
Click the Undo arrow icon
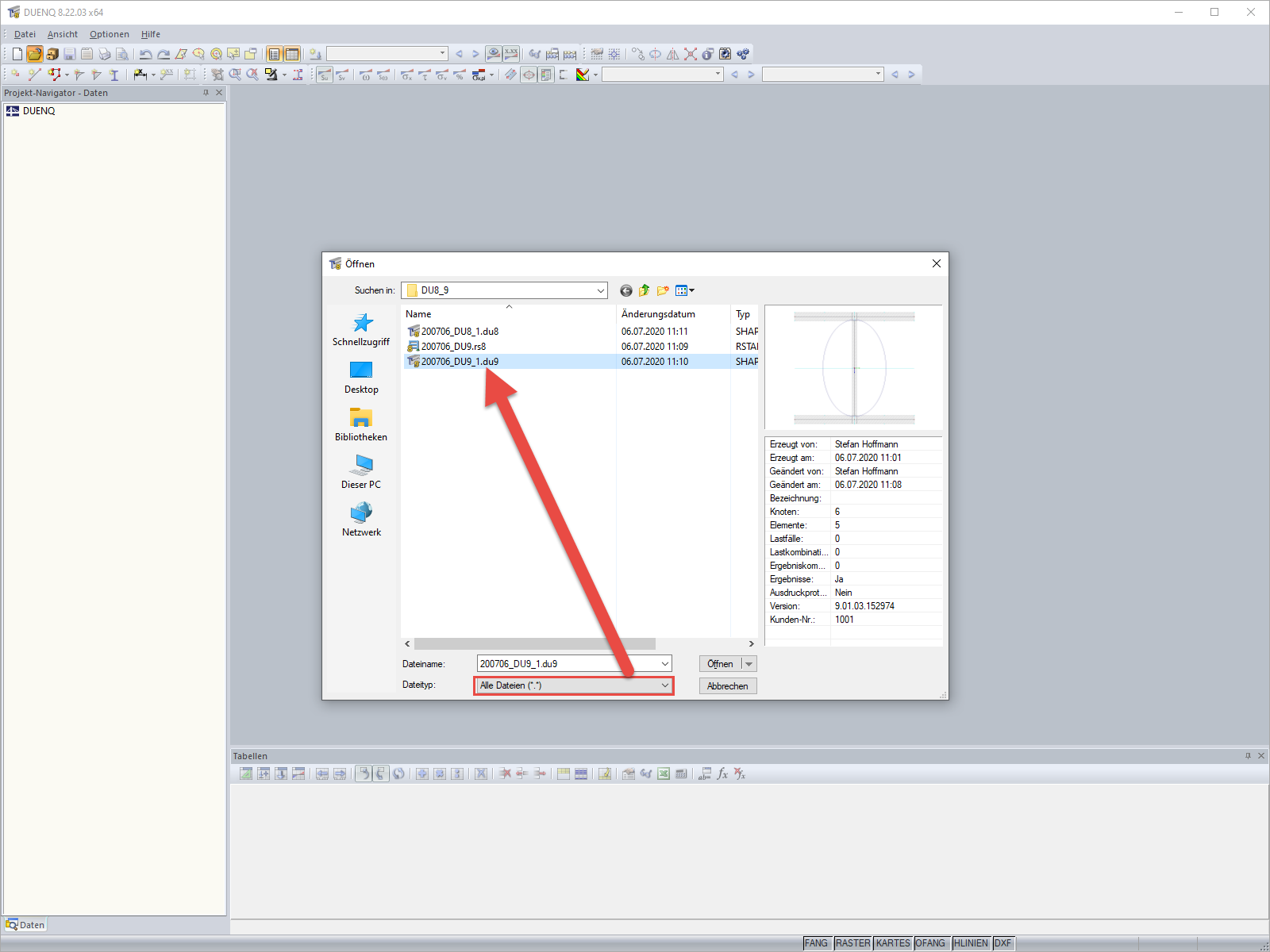(146, 54)
